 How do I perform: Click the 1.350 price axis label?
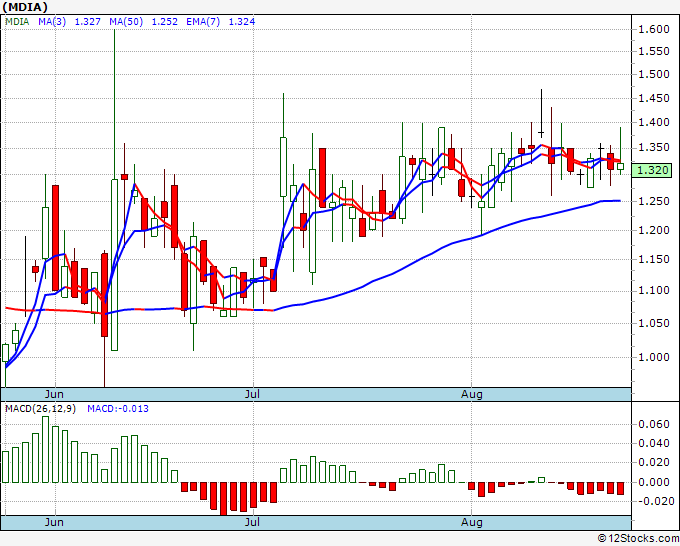(x=654, y=148)
